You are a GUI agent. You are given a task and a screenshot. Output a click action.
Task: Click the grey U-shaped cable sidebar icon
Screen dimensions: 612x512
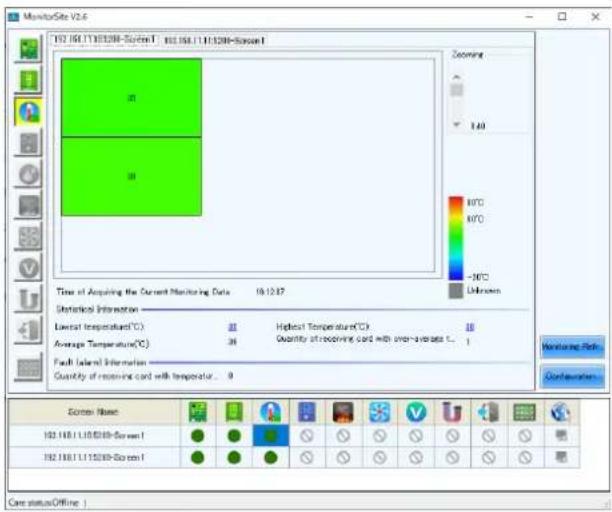(x=28, y=299)
